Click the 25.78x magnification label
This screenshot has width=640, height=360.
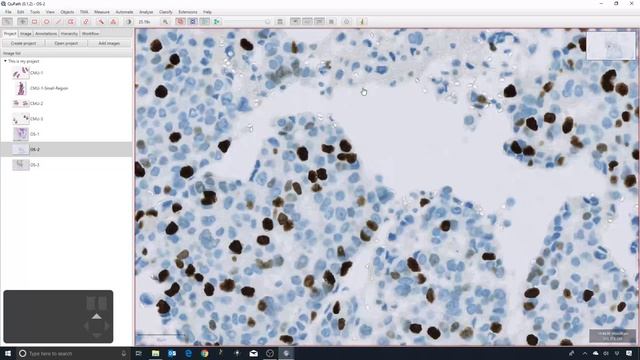[144, 22]
